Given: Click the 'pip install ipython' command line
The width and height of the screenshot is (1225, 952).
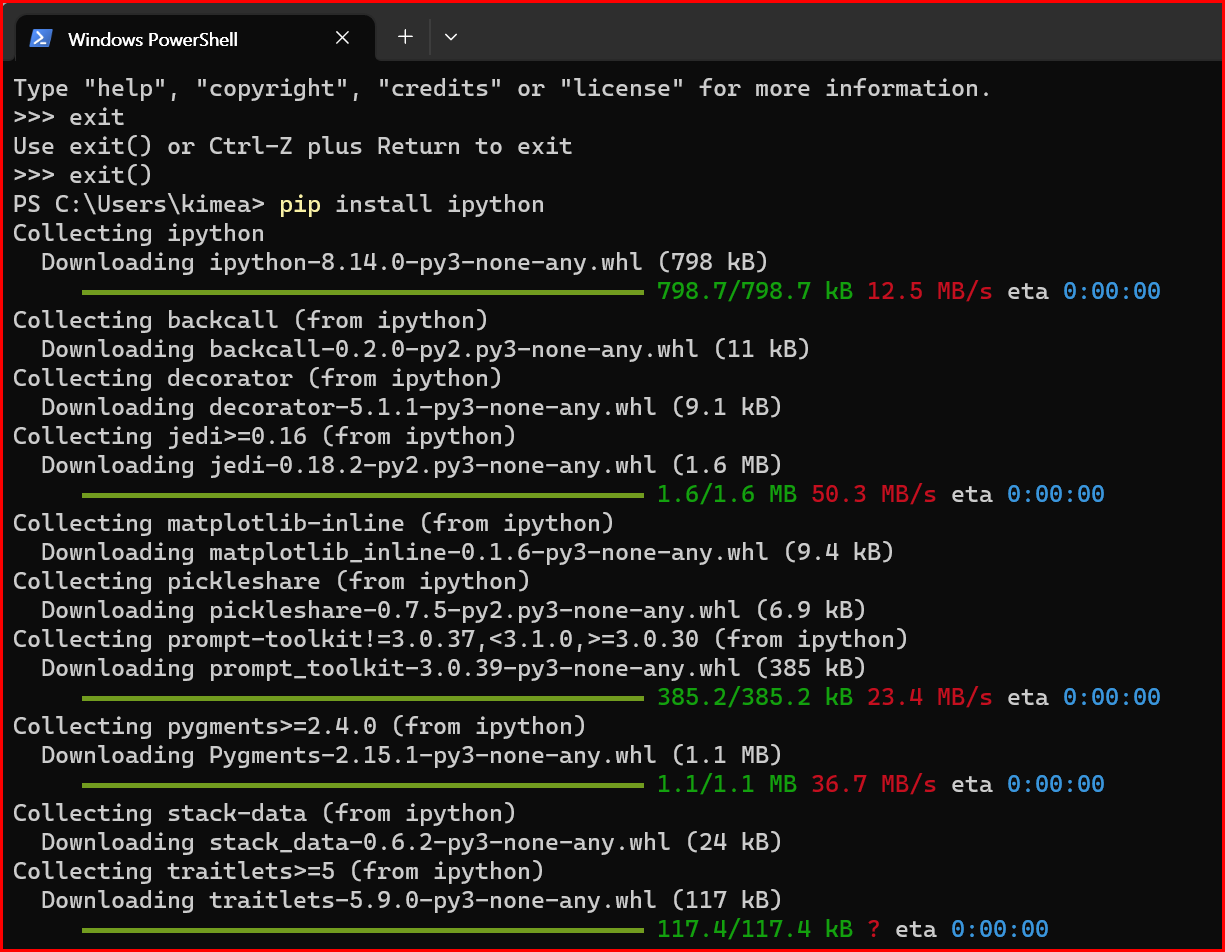Looking at the screenshot, I should [279, 204].
